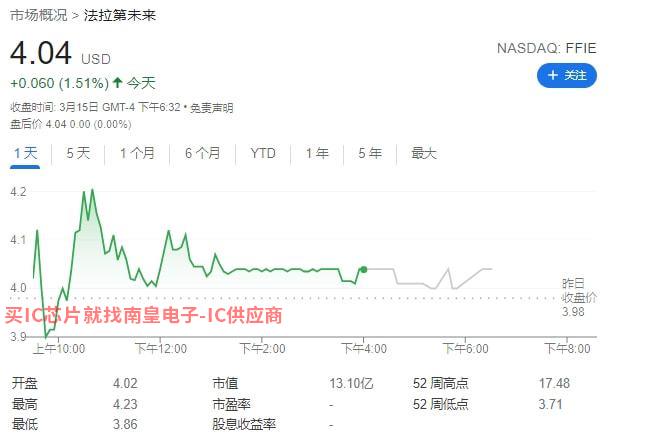This screenshot has width=648, height=437.
Task: Open the 市场概况 breadcrumb link
Action: click(x=38, y=15)
